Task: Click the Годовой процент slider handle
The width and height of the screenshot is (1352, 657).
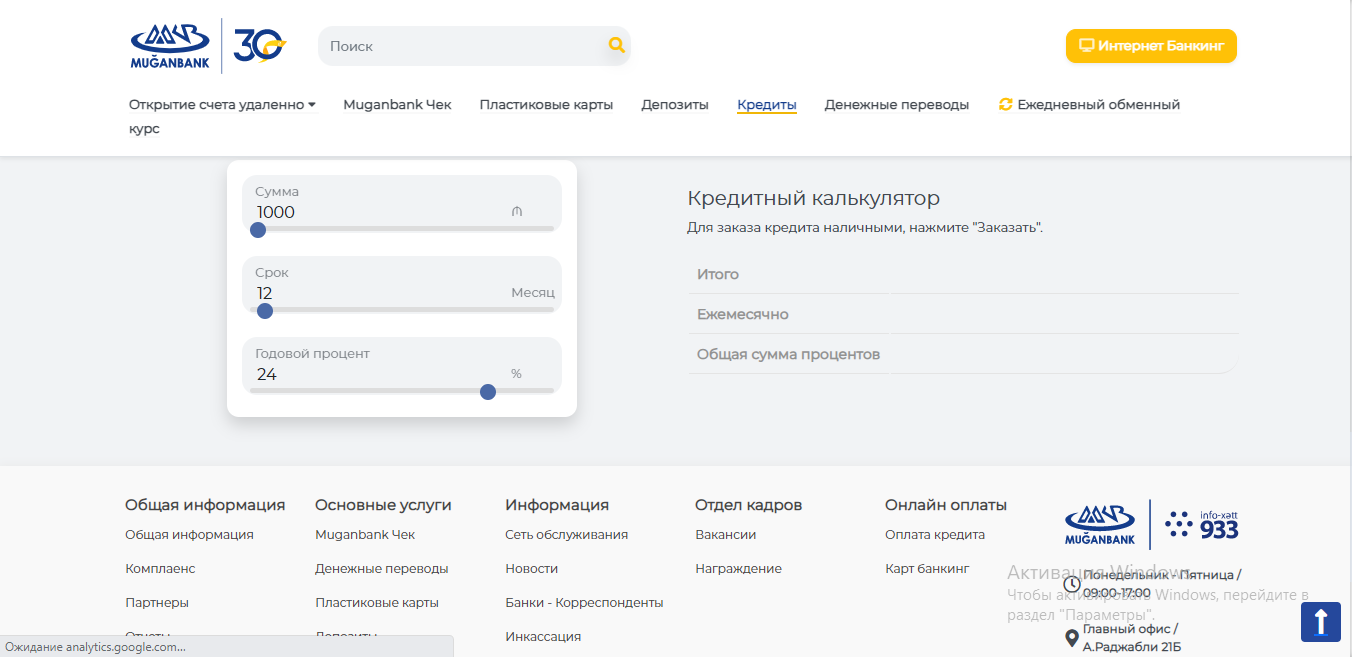Action: coord(488,392)
